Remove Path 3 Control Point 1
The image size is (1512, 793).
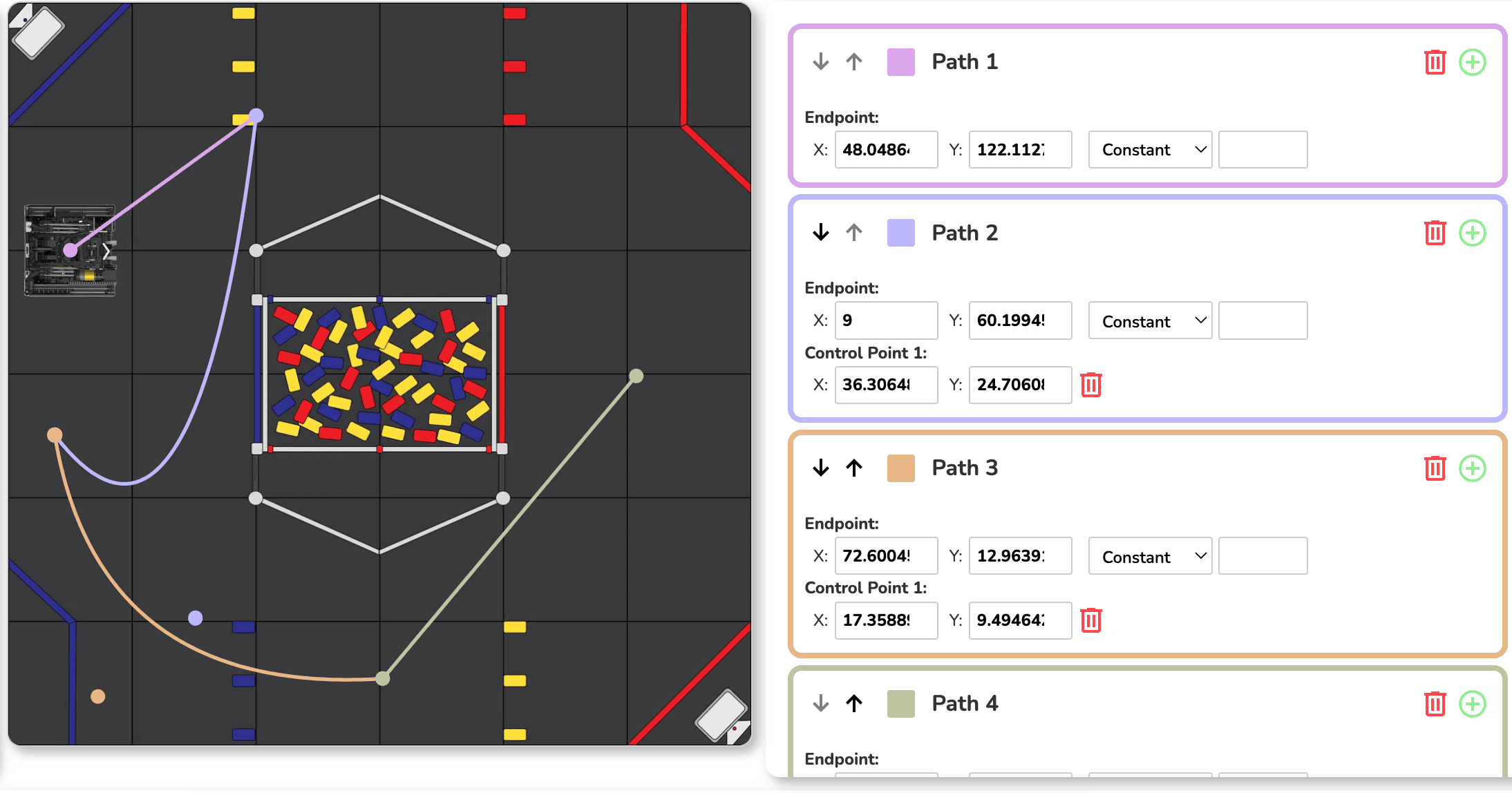tap(1090, 620)
